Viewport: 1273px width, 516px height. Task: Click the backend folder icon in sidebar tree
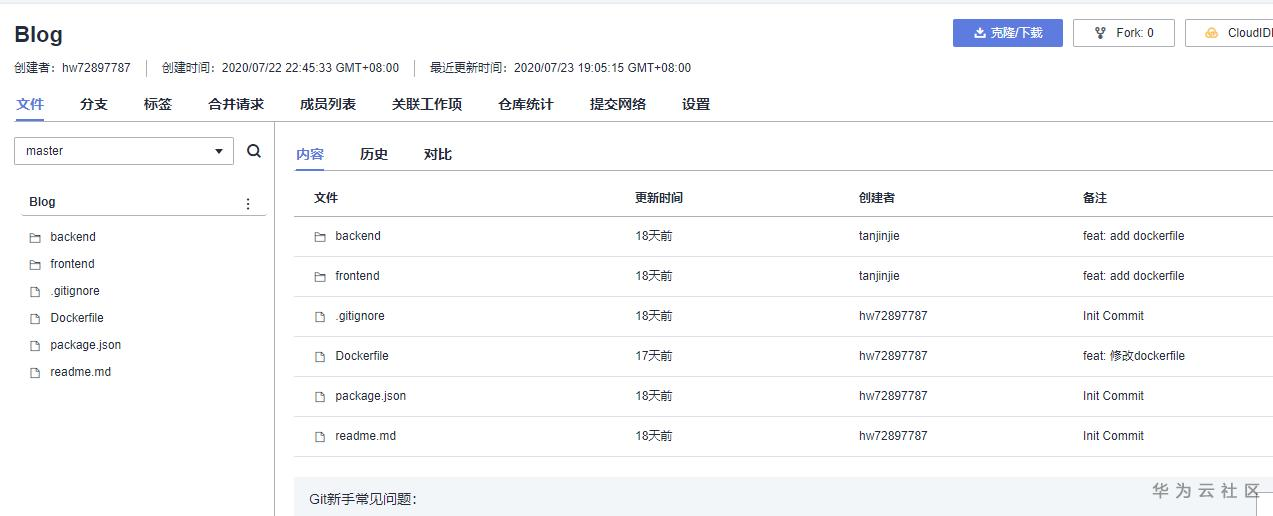point(35,238)
